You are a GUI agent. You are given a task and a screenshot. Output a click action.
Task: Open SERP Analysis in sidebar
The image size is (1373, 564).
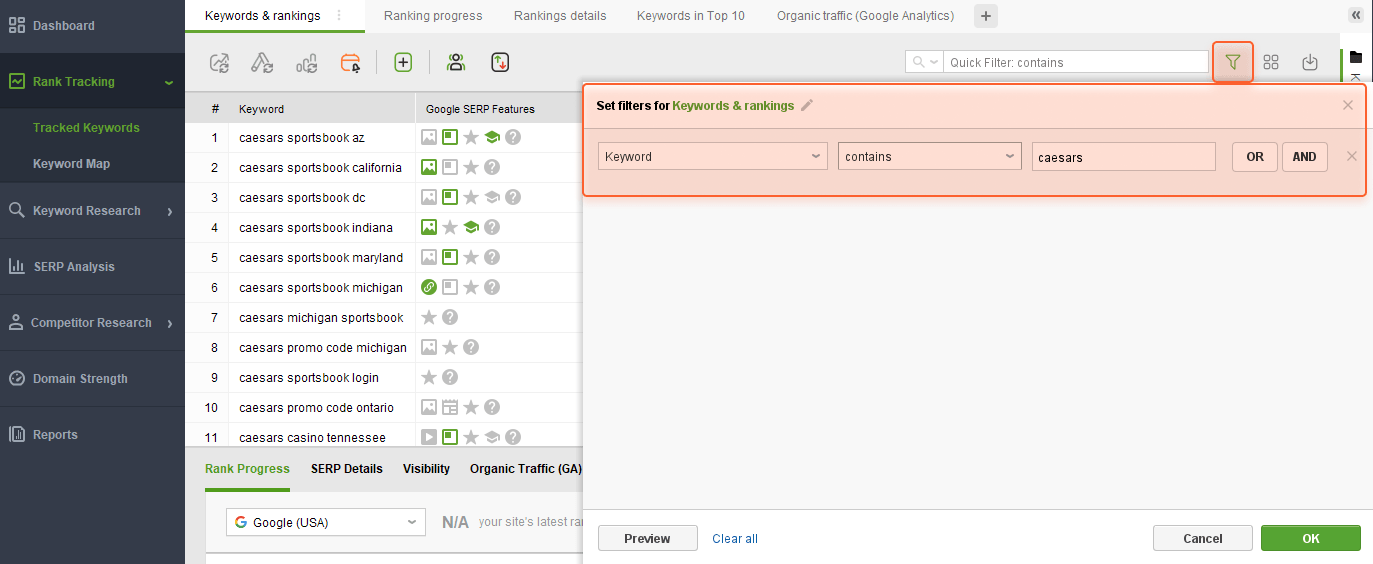(92, 267)
